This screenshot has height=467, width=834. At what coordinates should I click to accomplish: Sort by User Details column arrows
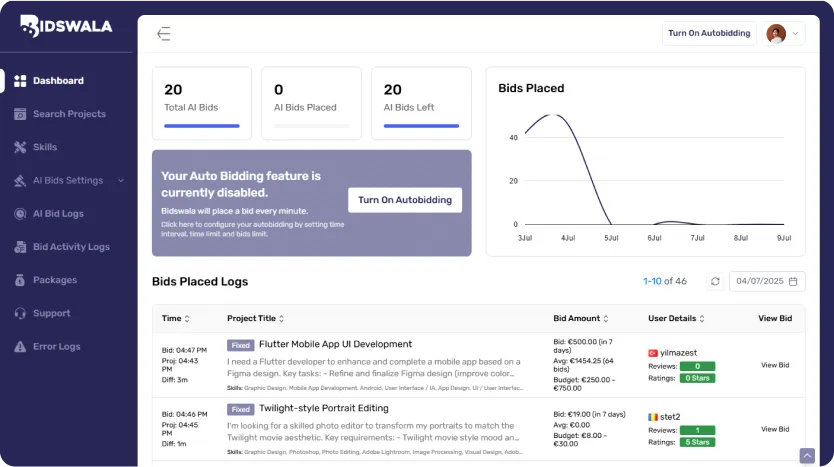click(x=702, y=318)
